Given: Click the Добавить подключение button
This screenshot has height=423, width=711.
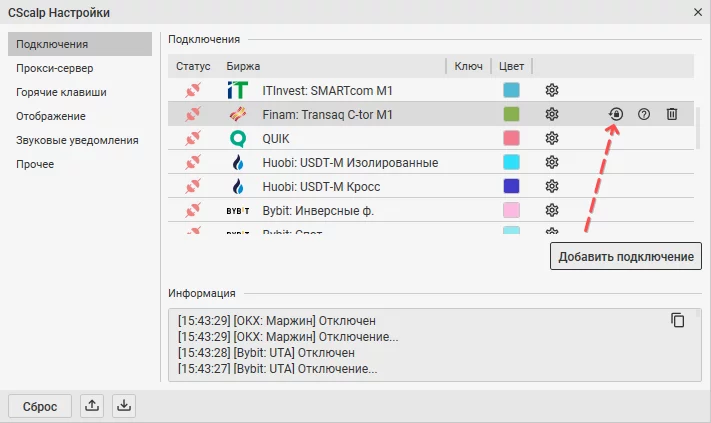Looking at the screenshot, I should (x=626, y=256).
